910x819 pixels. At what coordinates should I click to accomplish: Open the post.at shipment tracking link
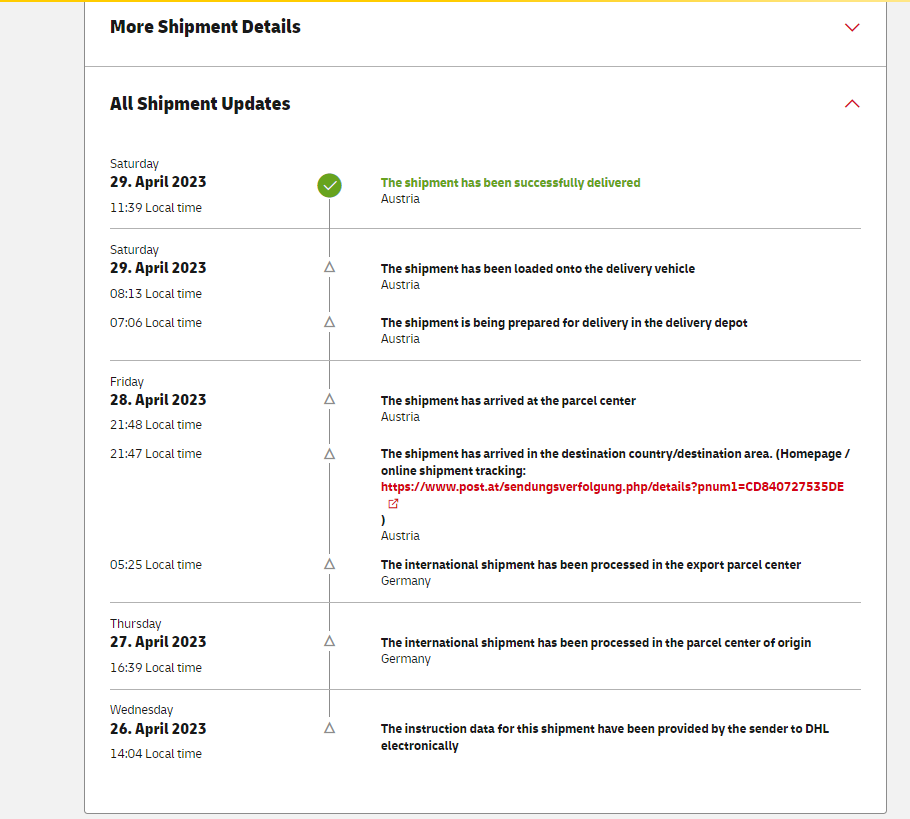(612, 487)
